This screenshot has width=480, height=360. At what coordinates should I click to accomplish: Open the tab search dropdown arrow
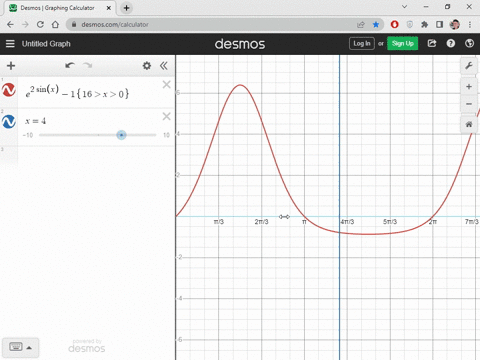pos(404,7)
